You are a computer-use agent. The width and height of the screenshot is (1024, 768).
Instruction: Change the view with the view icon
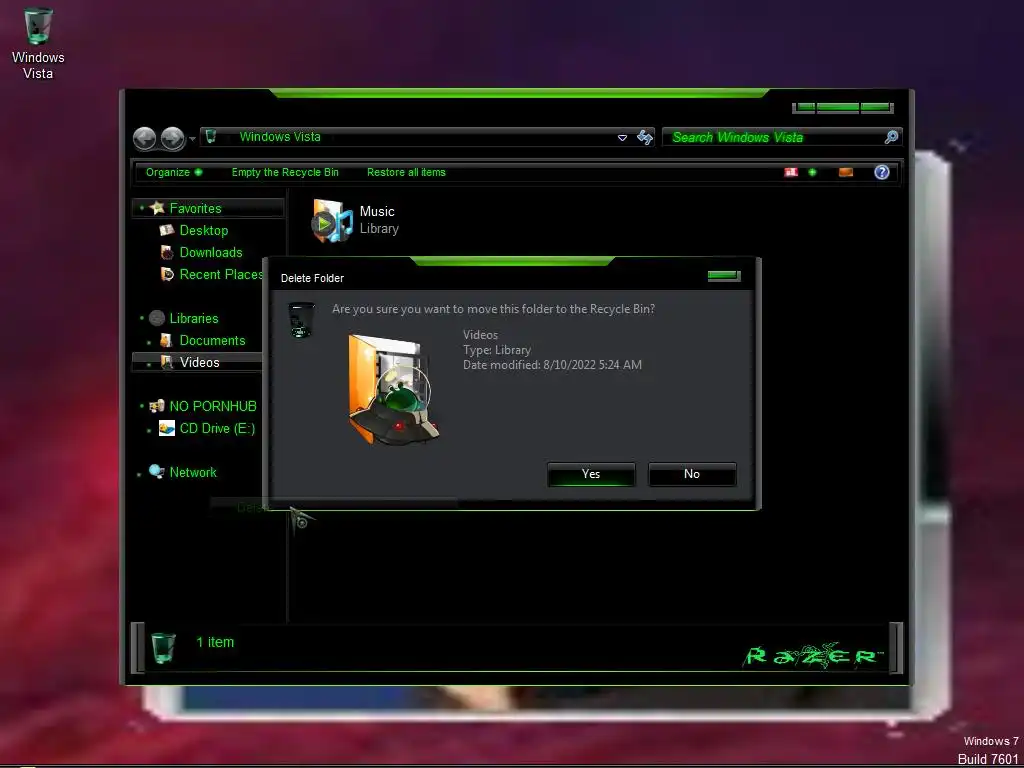(791, 172)
